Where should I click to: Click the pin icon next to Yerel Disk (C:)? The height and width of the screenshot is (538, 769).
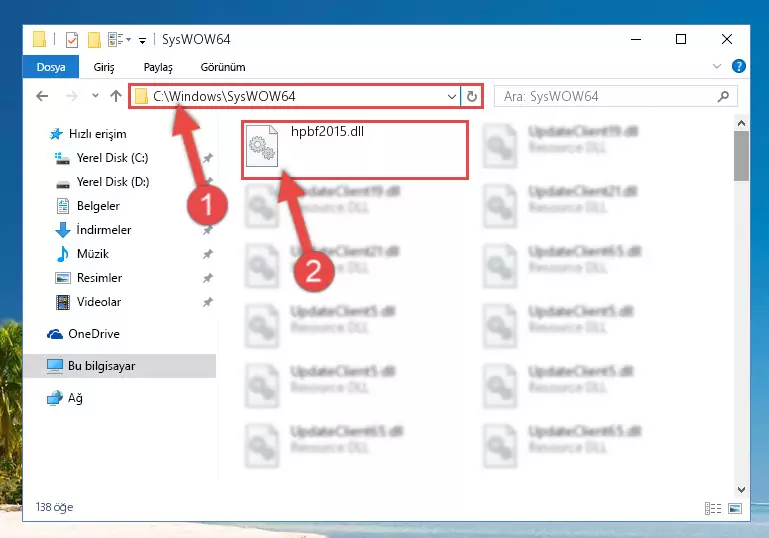click(208, 158)
